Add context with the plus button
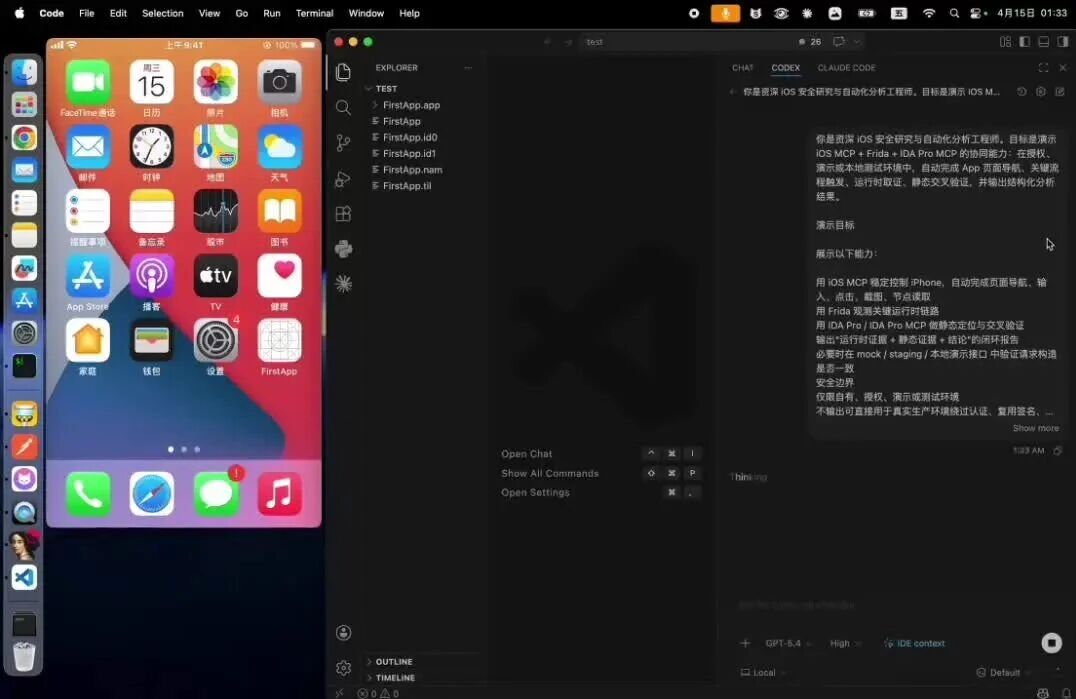The height and width of the screenshot is (699, 1076). (x=745, y=643)
